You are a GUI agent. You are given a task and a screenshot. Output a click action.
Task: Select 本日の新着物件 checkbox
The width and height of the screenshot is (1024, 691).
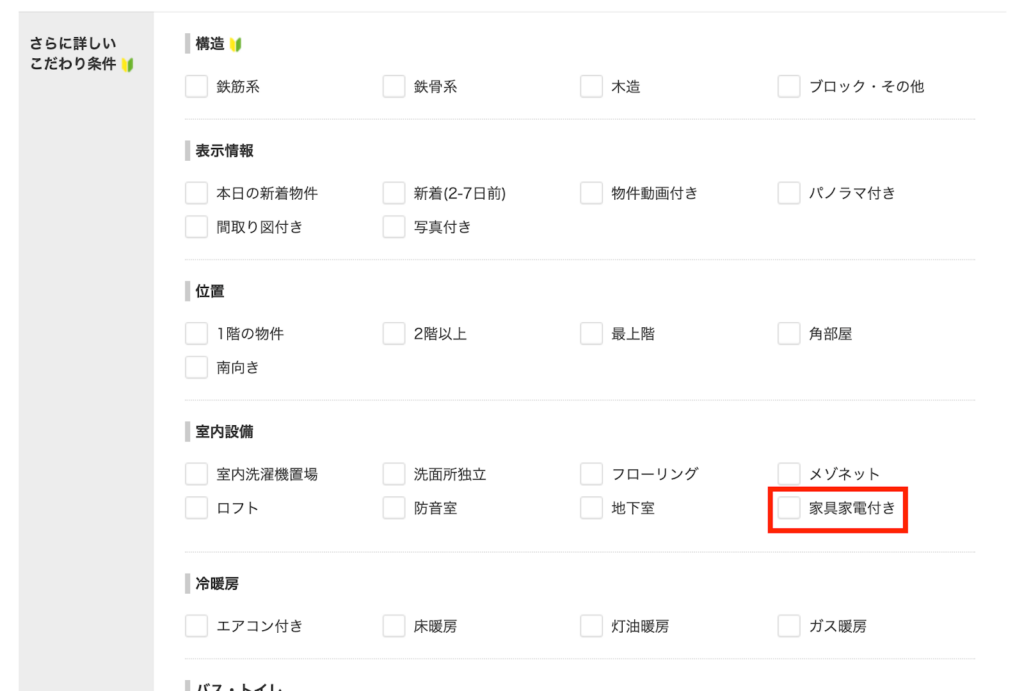[196, 194]
